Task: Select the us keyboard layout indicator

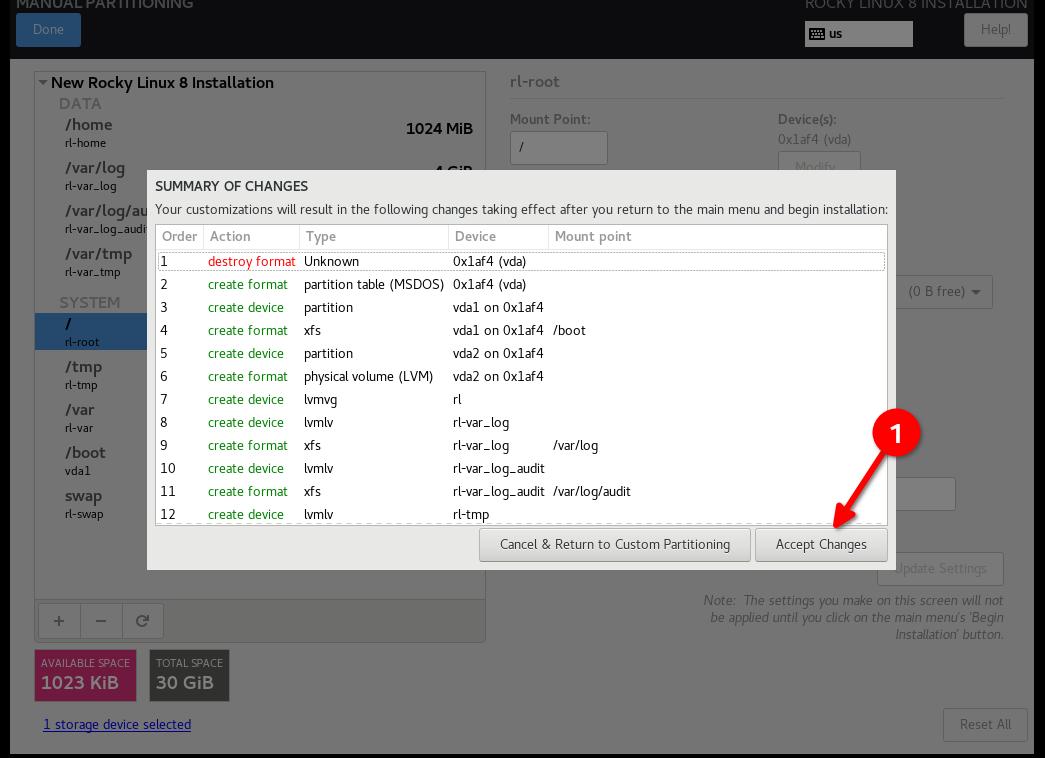Action: tap(858, 33)
